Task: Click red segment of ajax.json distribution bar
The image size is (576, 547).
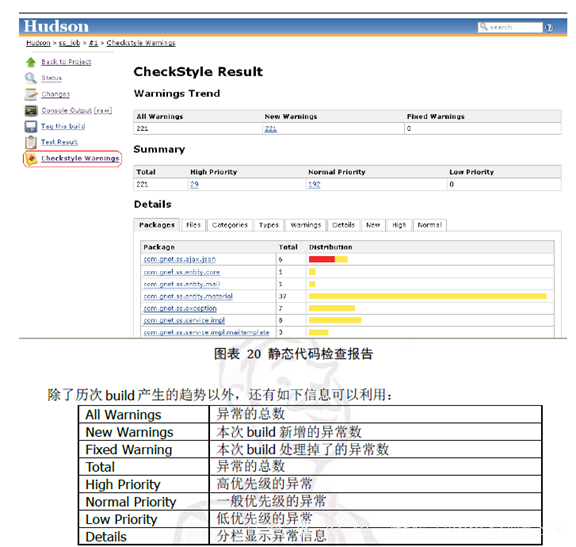Action: pyautogui.click(x=322, y=259)
